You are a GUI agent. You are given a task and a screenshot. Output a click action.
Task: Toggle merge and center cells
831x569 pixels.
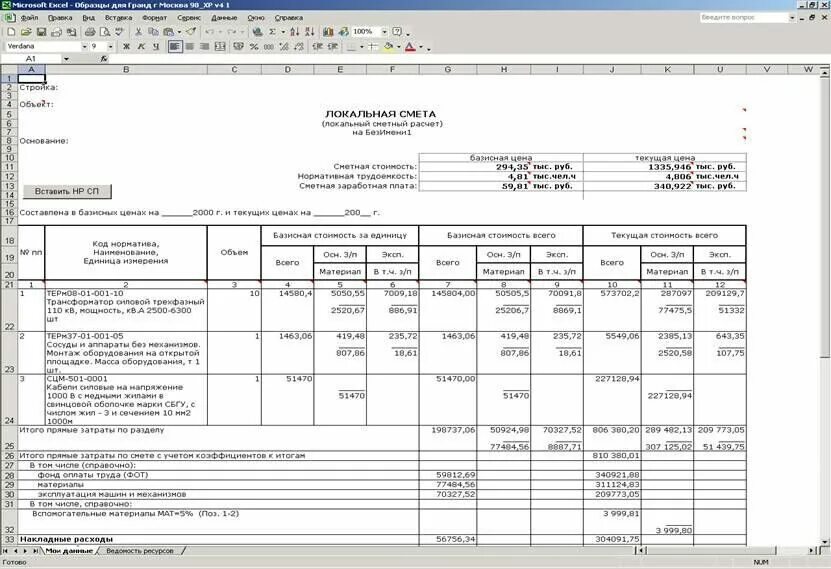(220, 47)
